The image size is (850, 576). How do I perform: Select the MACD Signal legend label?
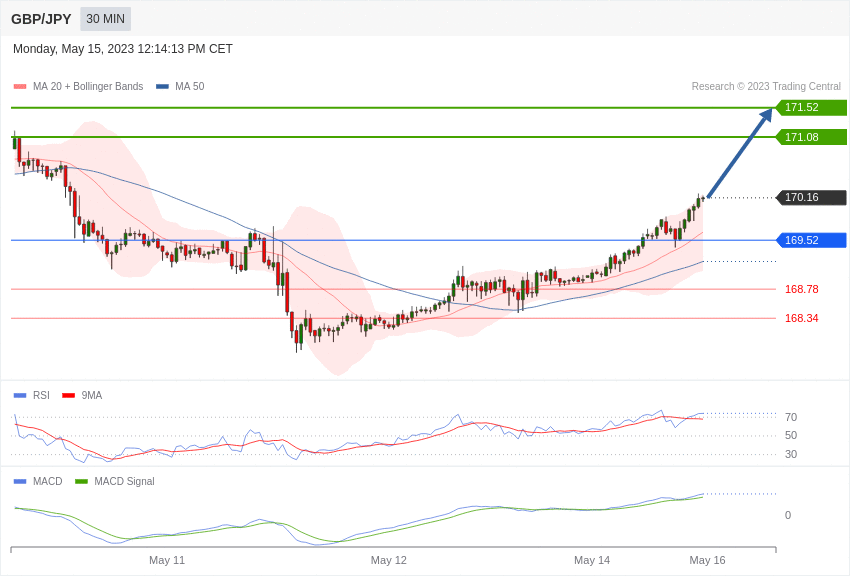coord(124,482)
